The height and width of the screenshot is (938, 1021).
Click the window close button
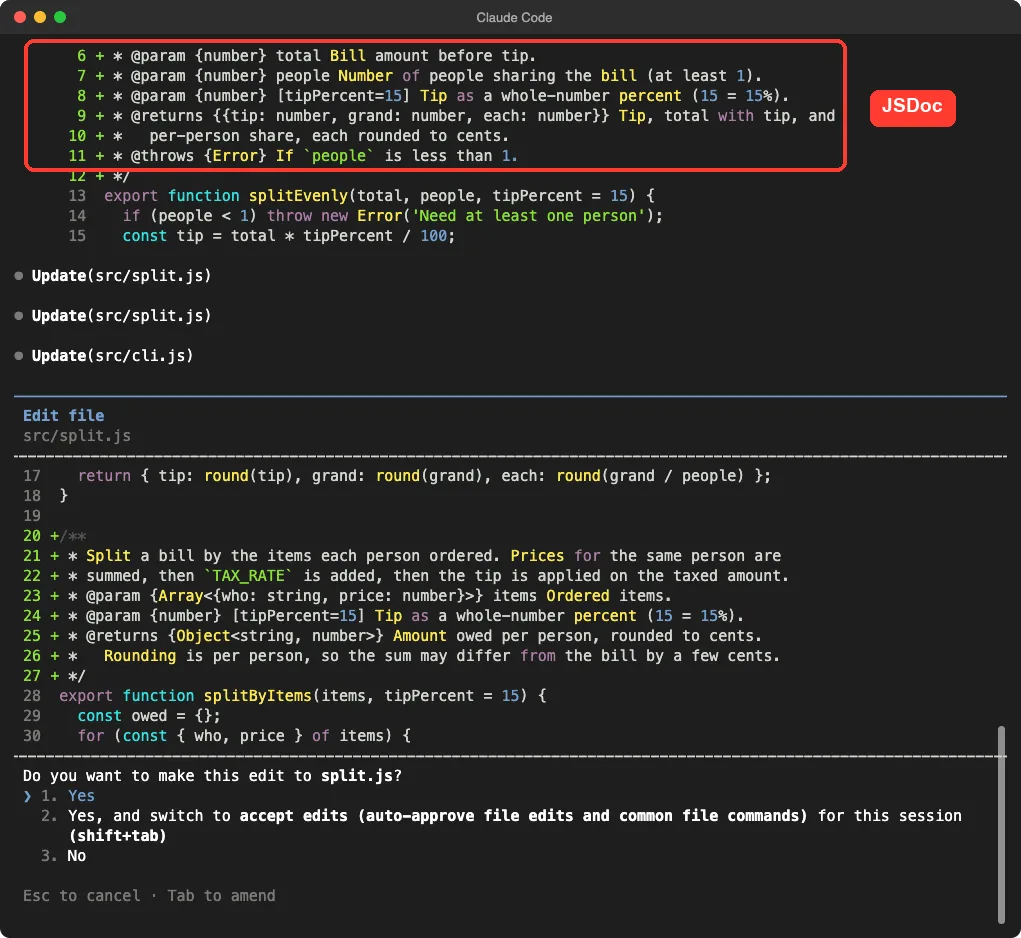coord(20,17)
